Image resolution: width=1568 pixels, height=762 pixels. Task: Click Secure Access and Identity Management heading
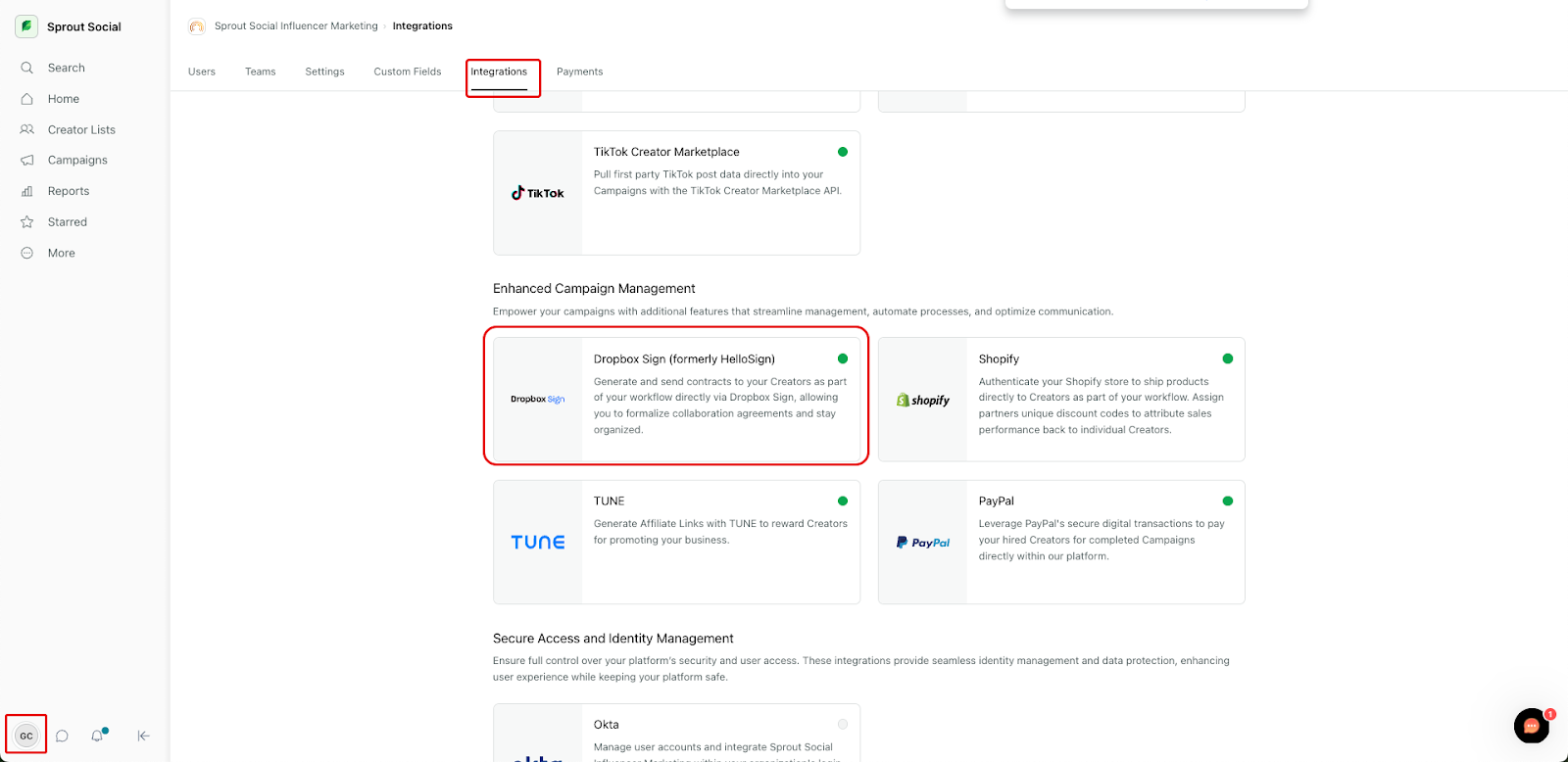[613, 639]
